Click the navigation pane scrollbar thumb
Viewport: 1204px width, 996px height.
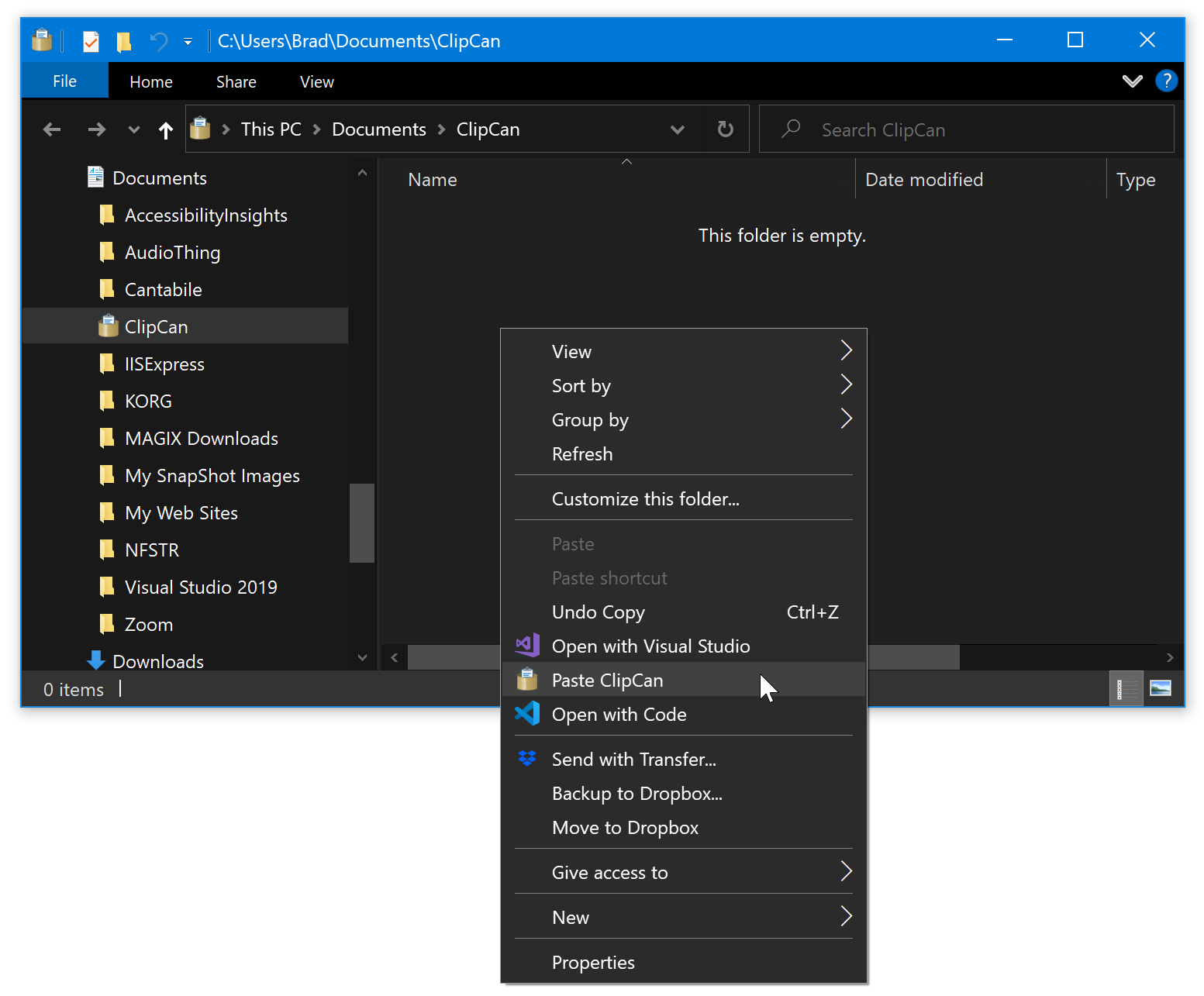pos(361,523)
